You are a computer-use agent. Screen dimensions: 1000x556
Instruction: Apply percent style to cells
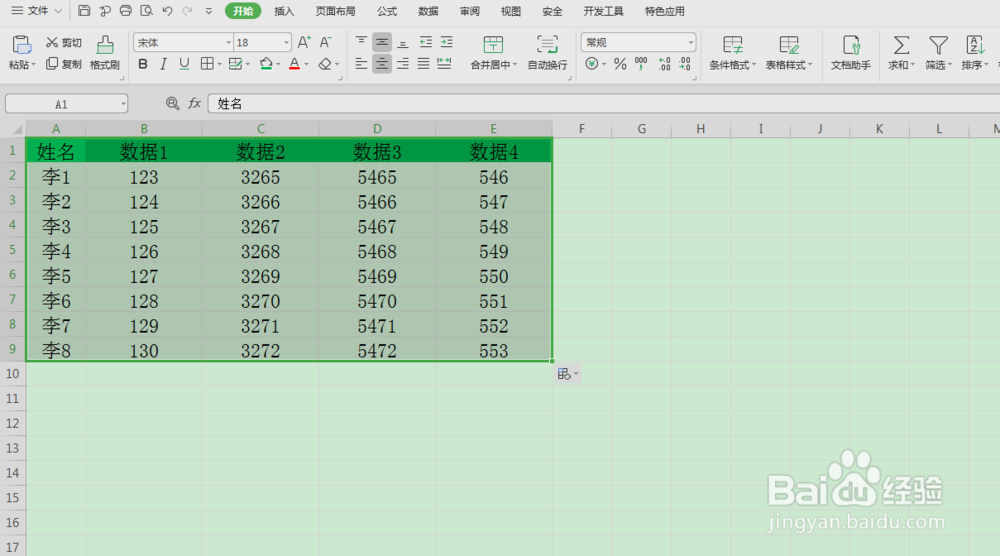coord(620,64)
